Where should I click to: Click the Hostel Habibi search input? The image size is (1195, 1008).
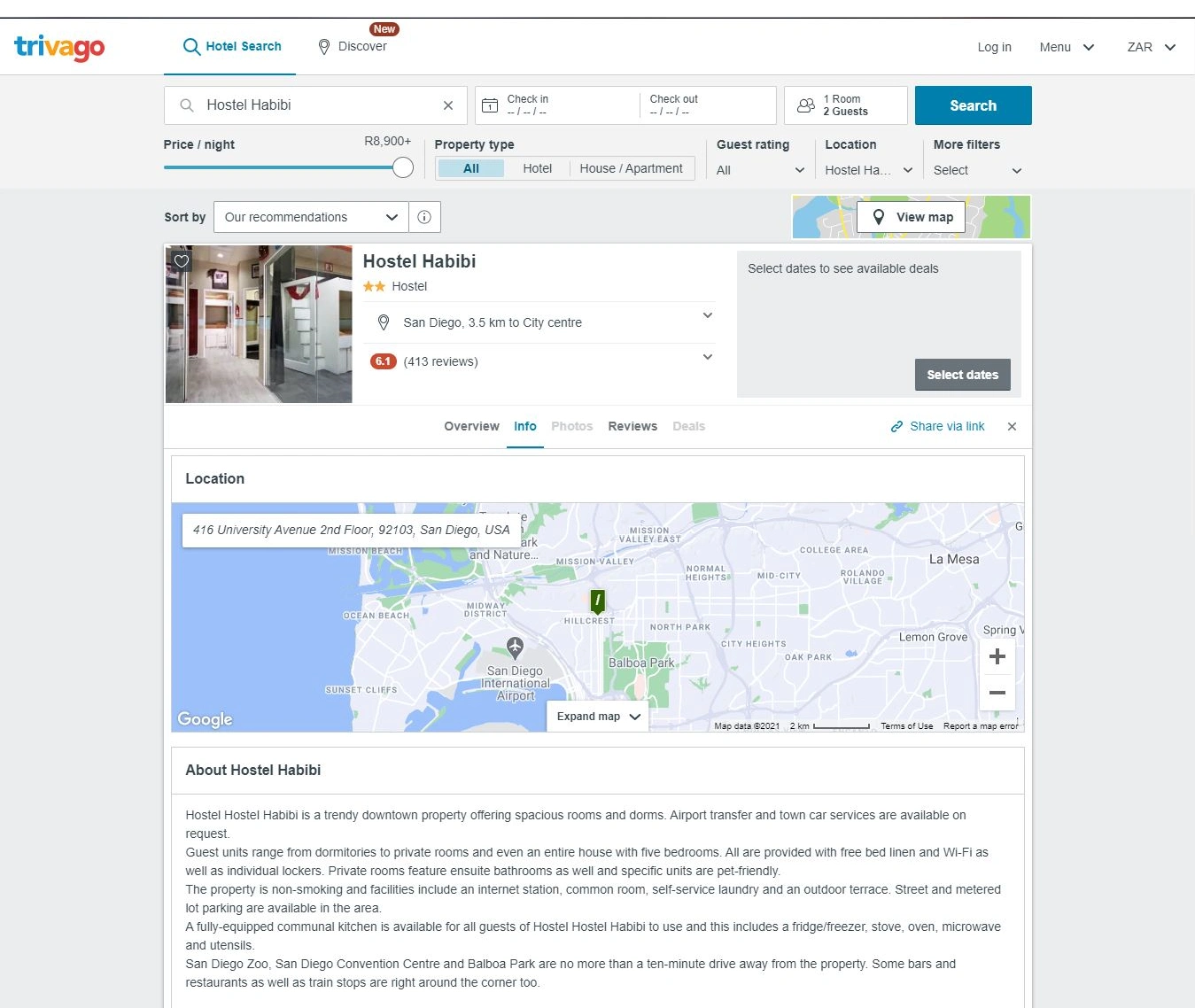pos(314,105)
